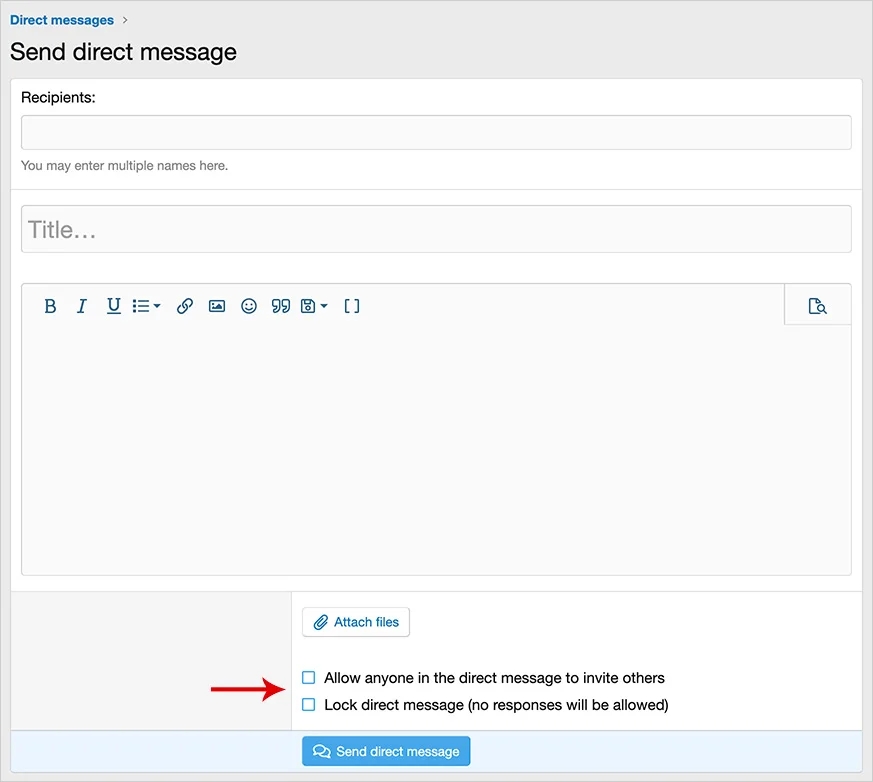Viewport: 873px width, 782px height.
Task: Check the Lock direct message option
Action: pyautogui.click(x=309, y=705)
